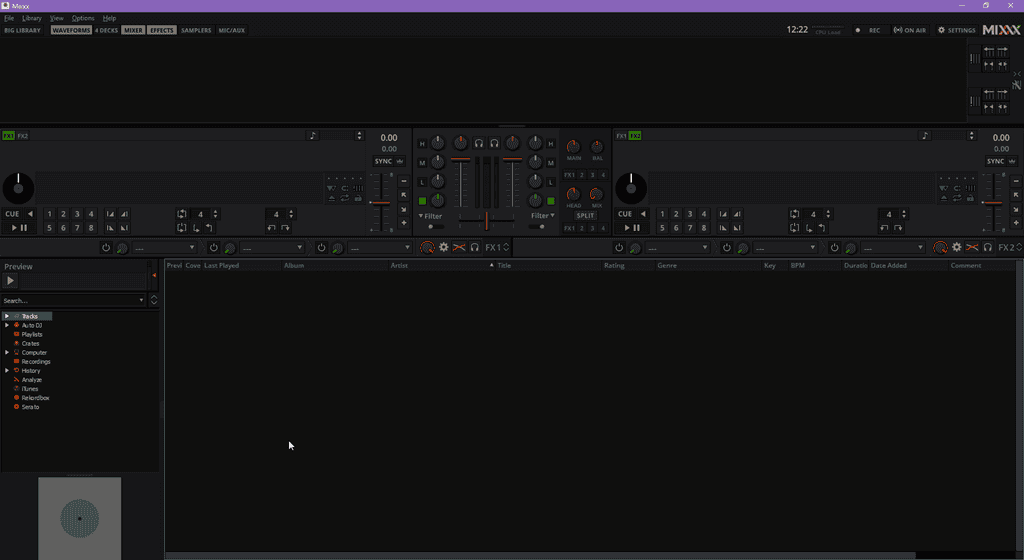Image resolution: width=1024 pixels, height=560 pixels.
Task: Enable FX1 assignment on Deck 2
Action: [621, 136]
